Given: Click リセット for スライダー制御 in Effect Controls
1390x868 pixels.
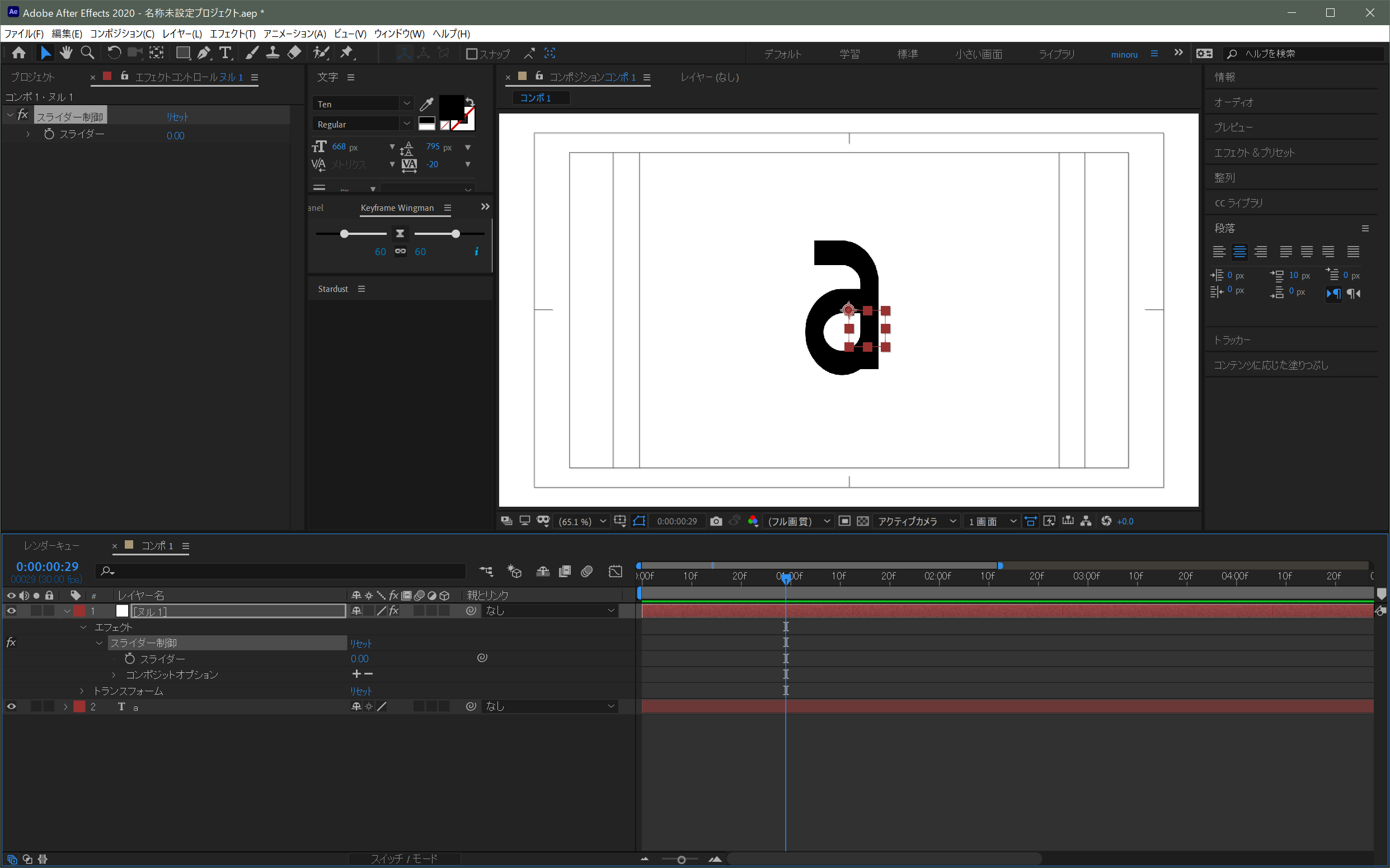Looking at the screenshot, I should 177,116.
